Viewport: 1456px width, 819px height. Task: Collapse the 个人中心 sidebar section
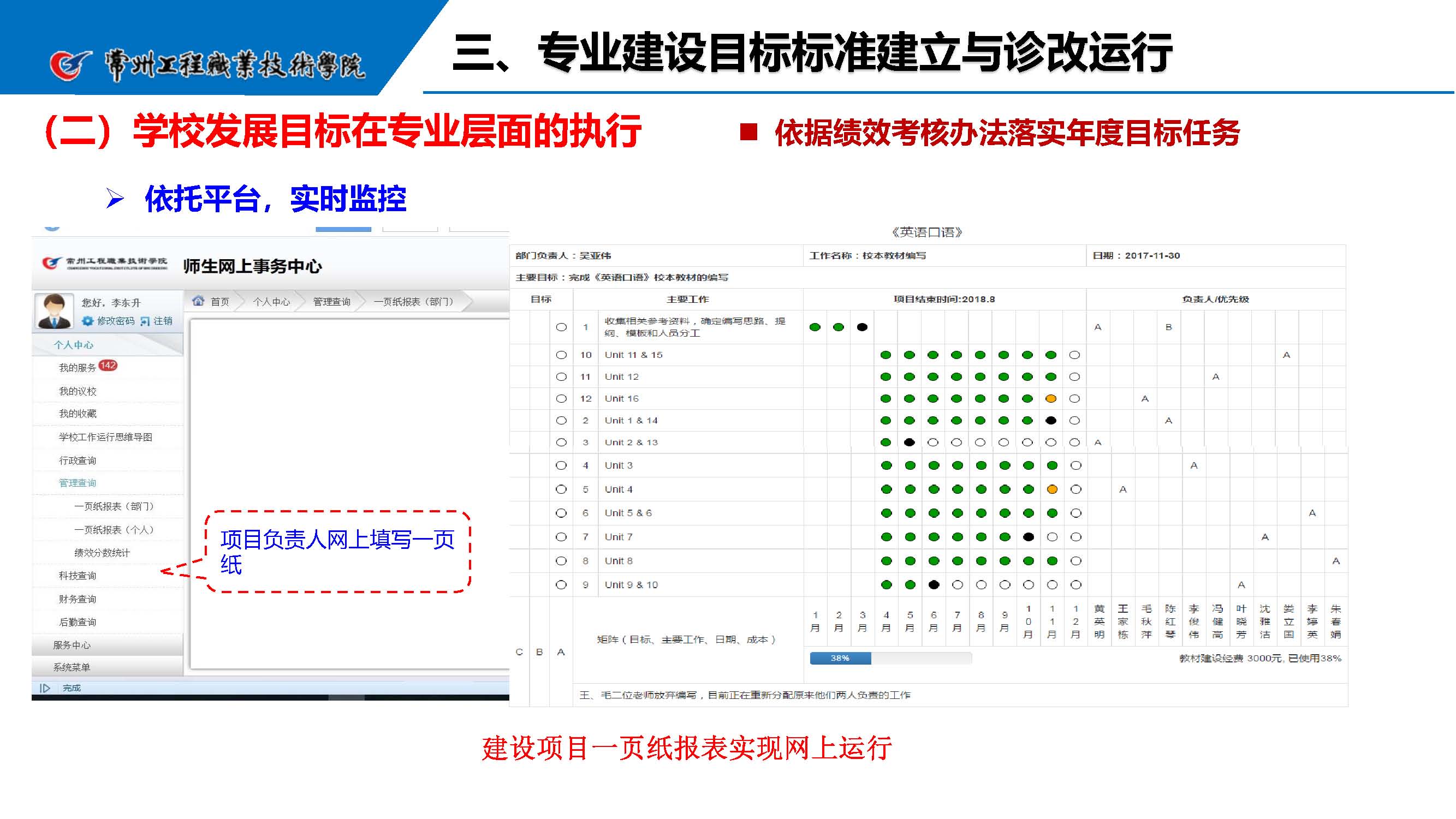[x=74, y=345]
